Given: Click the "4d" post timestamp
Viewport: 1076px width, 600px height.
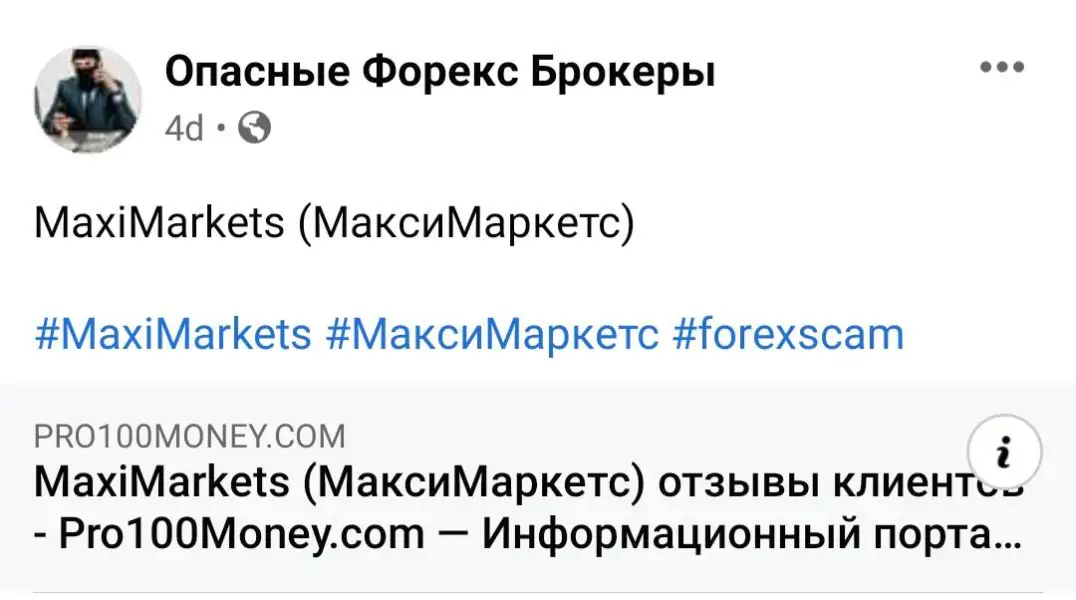Looking at the screenshot, I should 183,128.
